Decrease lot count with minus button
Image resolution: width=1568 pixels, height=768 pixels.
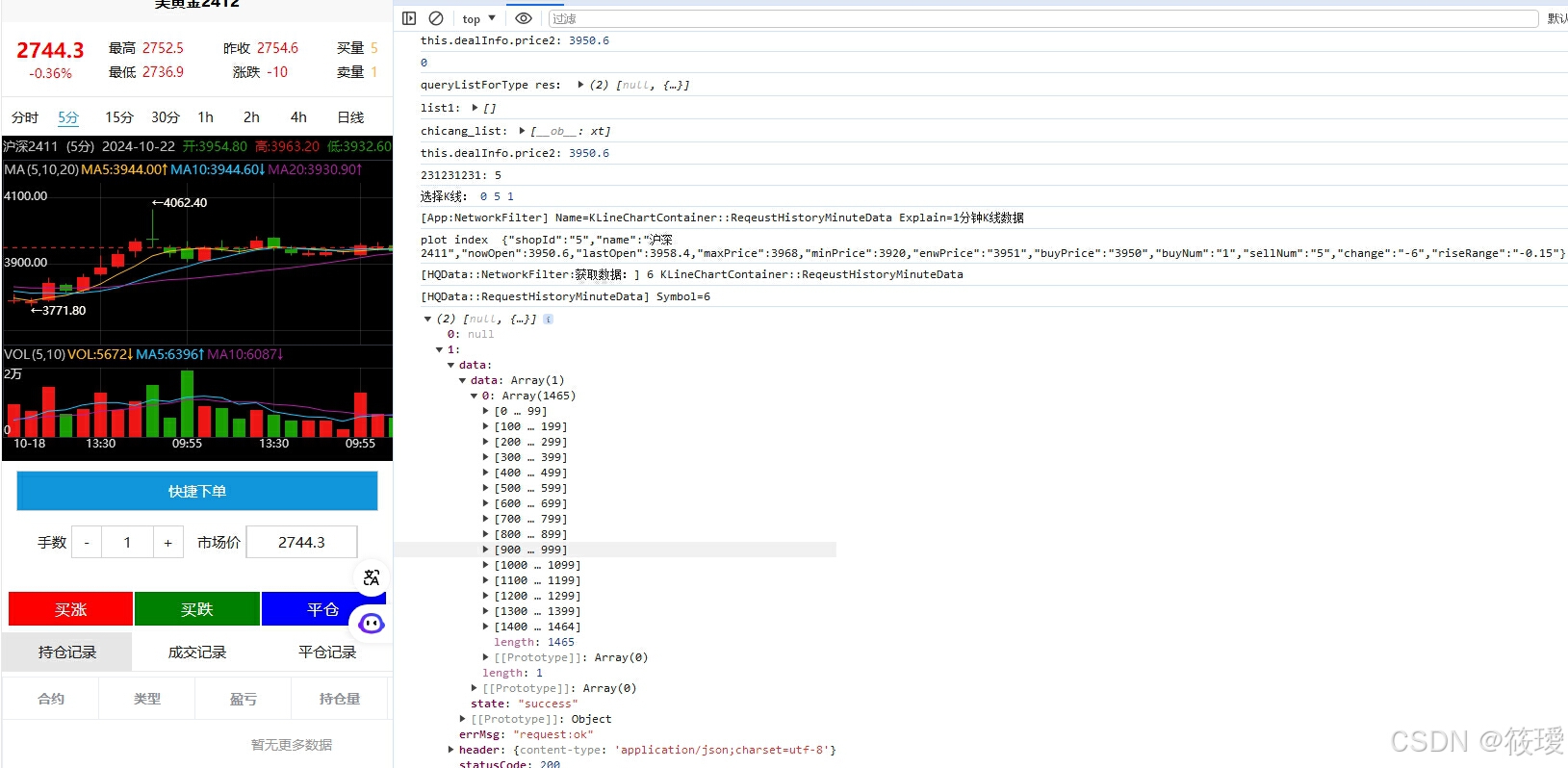(87, 543)
